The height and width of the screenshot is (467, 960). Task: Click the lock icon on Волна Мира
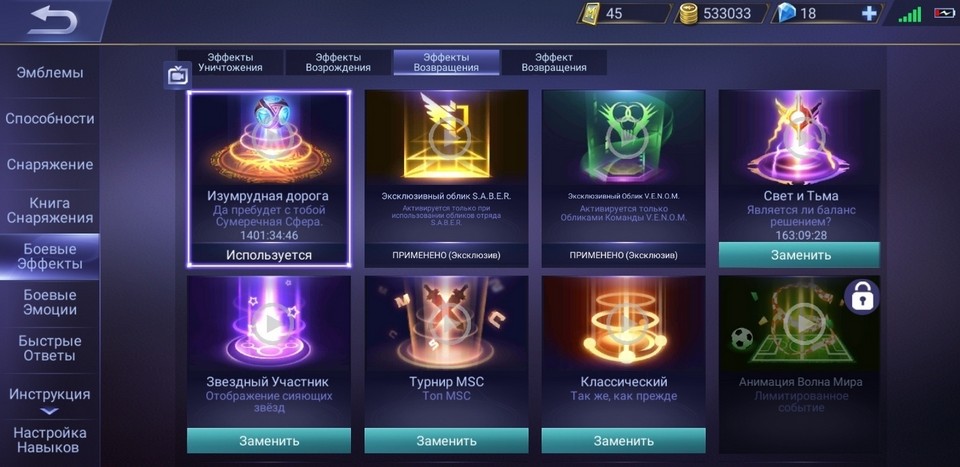[x=861, y=297]
